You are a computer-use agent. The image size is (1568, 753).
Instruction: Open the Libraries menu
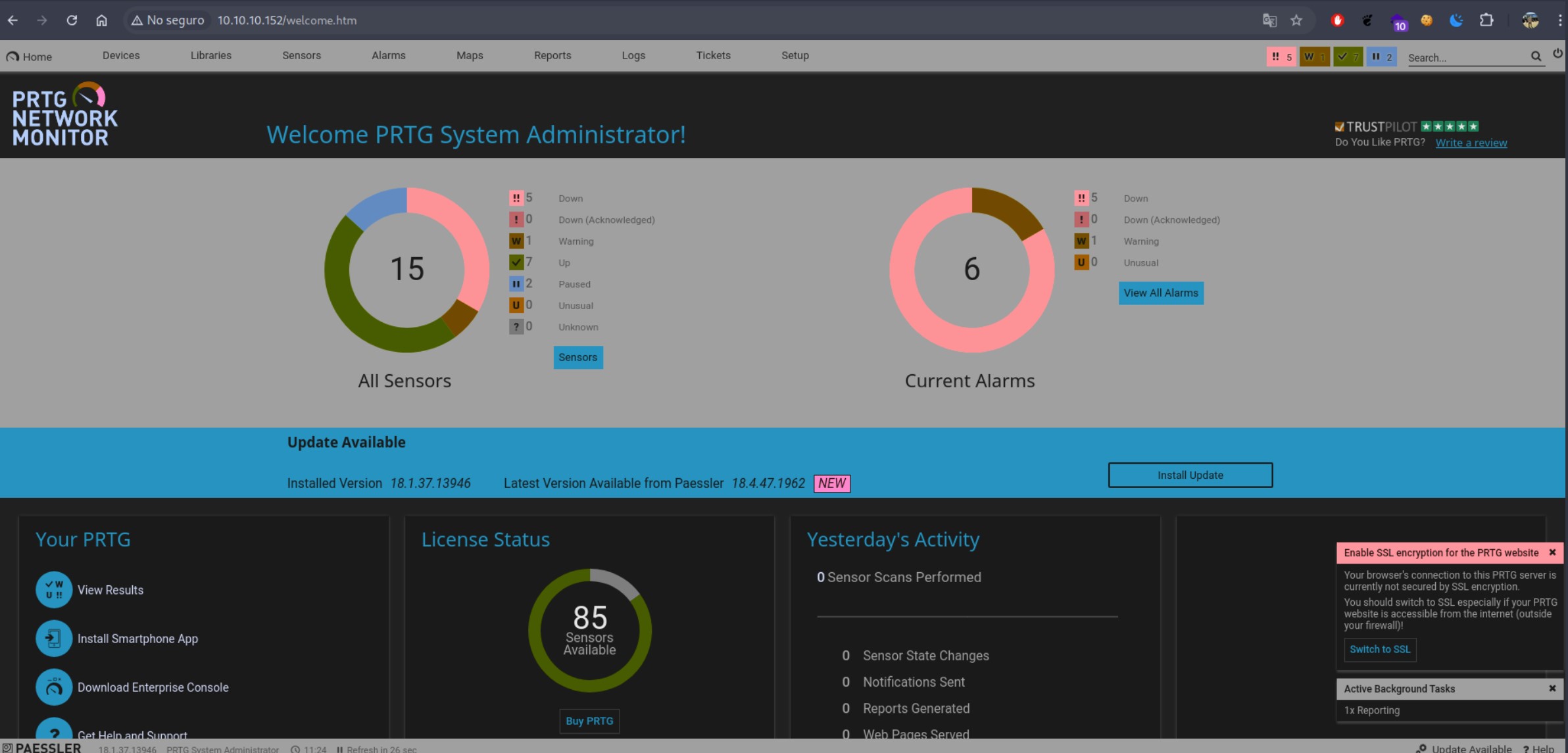point(211,55)
